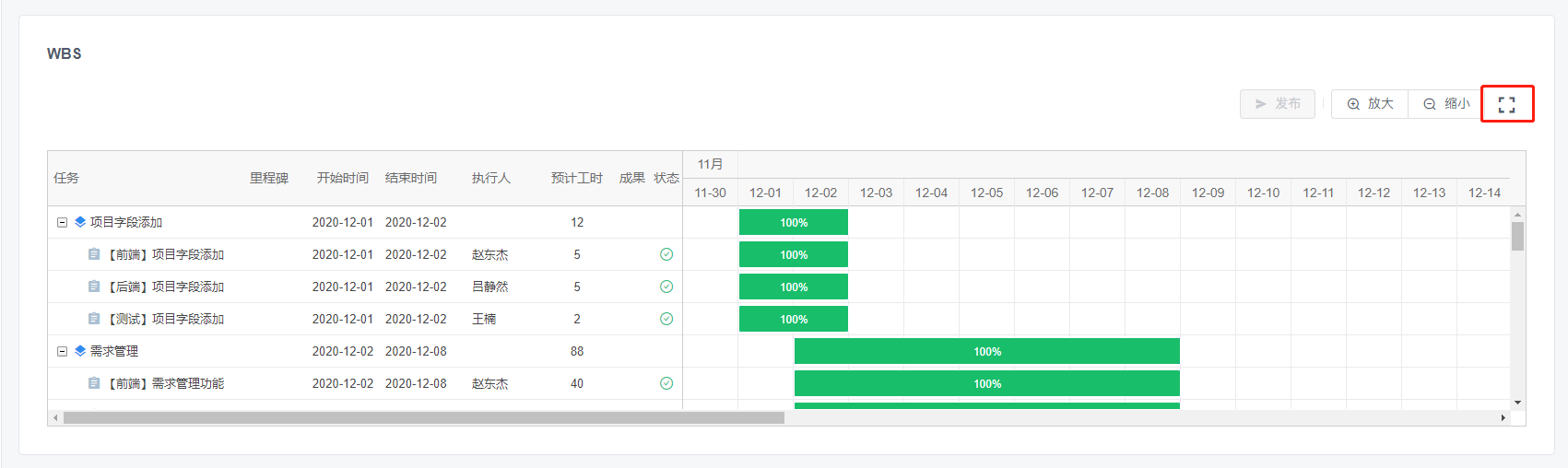
Task: Click the 缩小 zoom out button
Action: coord(1445,104)
